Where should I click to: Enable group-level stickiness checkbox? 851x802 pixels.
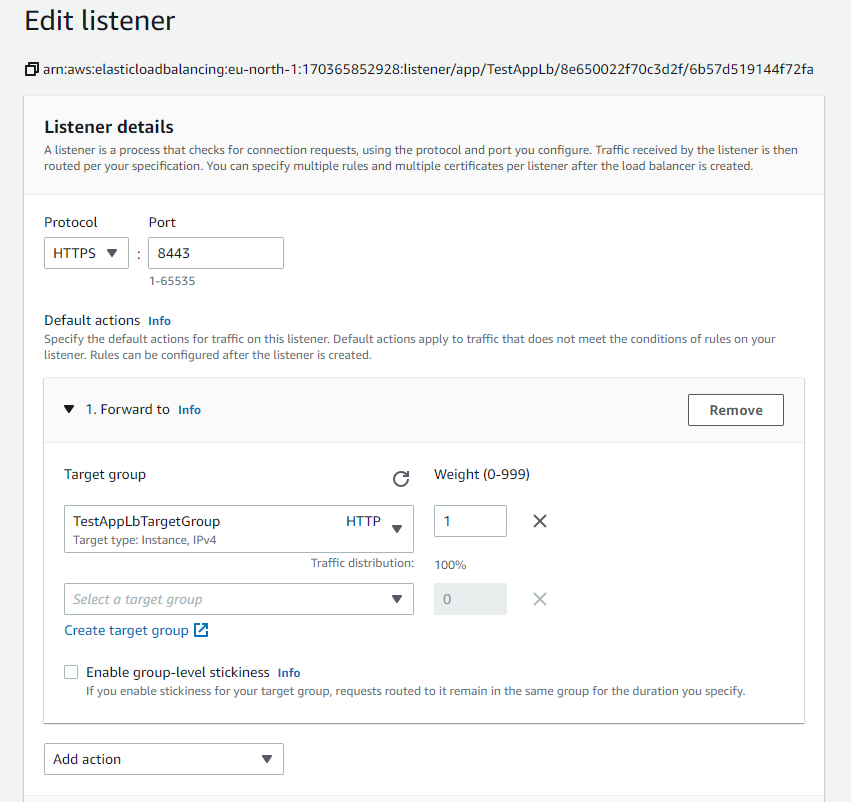coord(71,672)
